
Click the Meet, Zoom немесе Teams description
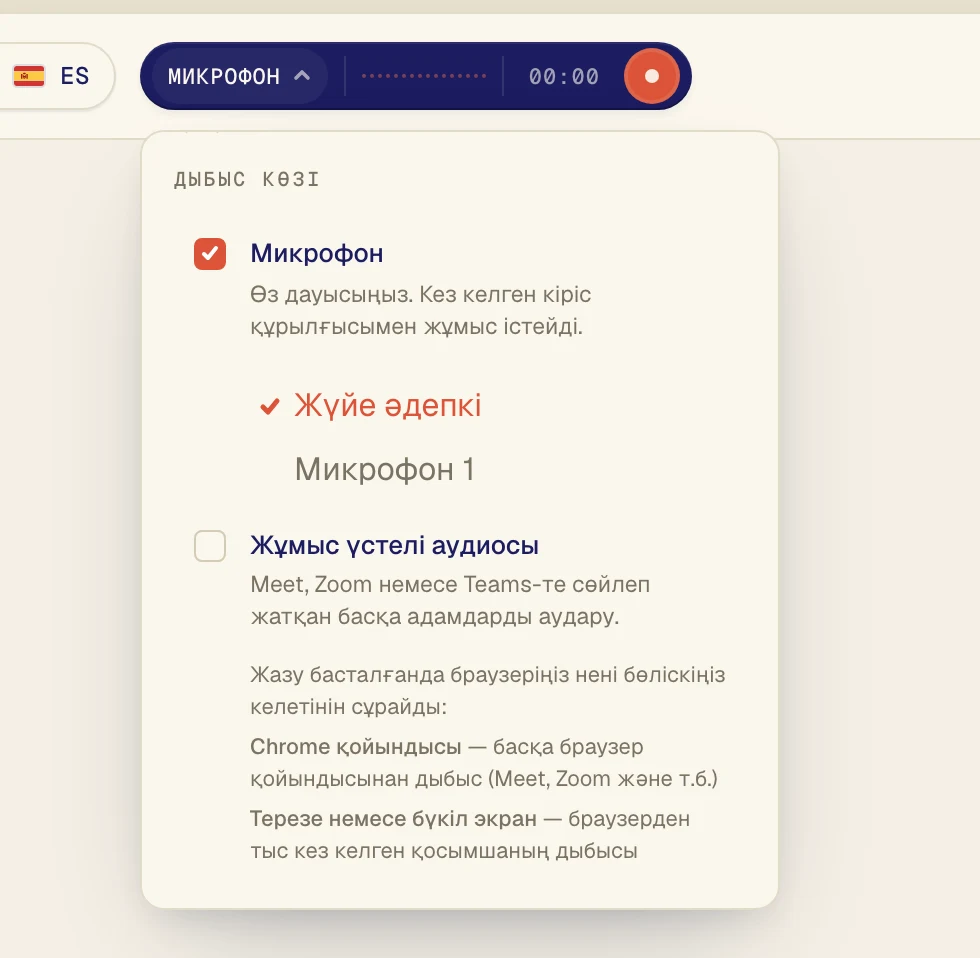tap(450, 600)
